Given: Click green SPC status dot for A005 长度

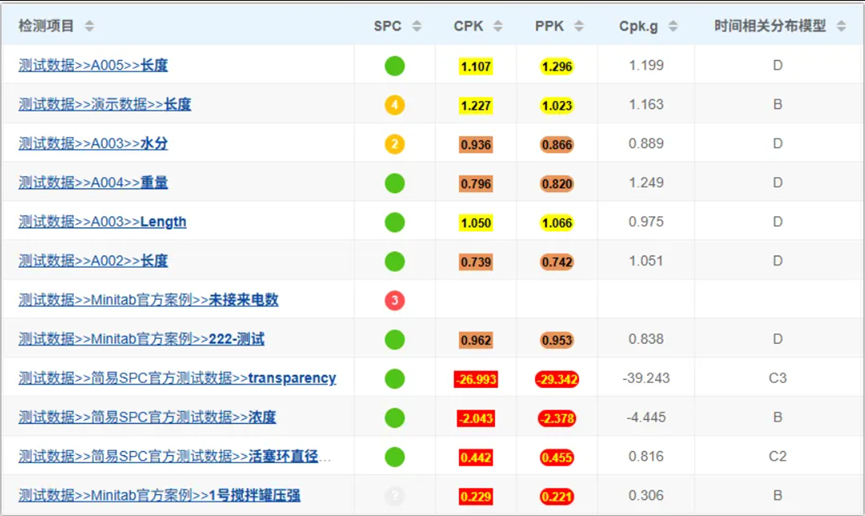Looking at the screenshot, I should pos(394,66).
